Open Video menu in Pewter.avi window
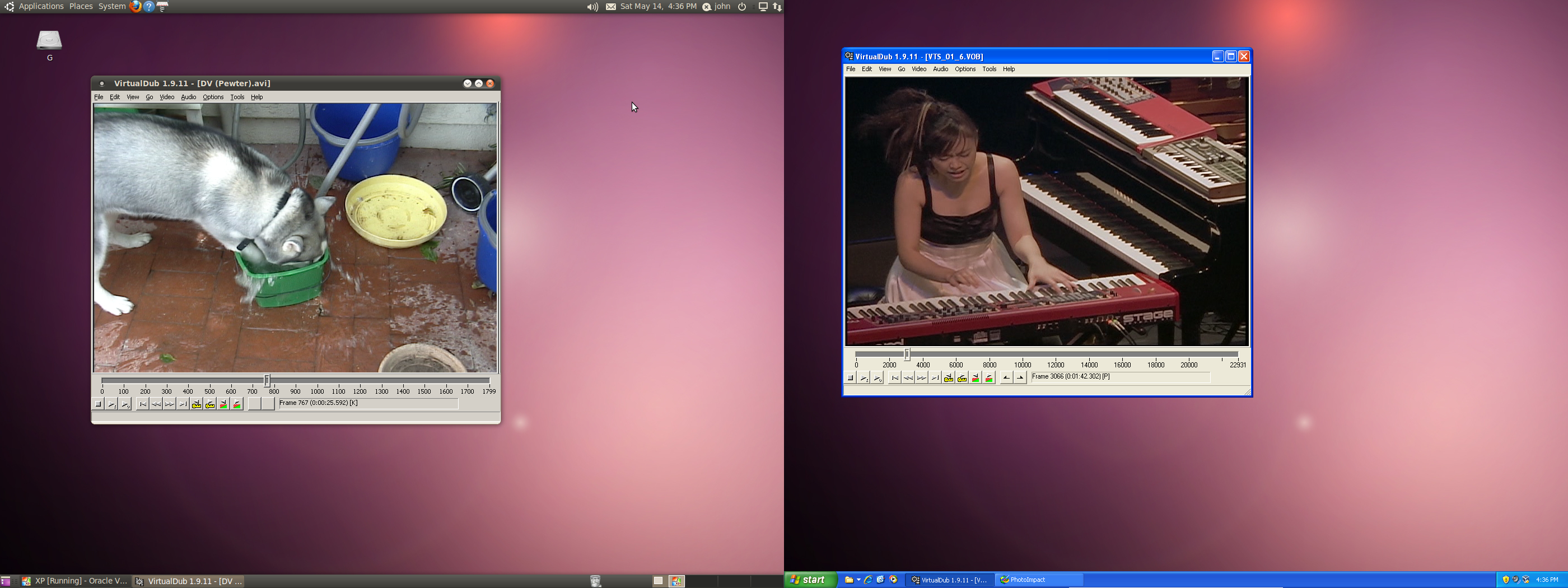Viewport: 1568px width, 588px height. pos(167,97)
